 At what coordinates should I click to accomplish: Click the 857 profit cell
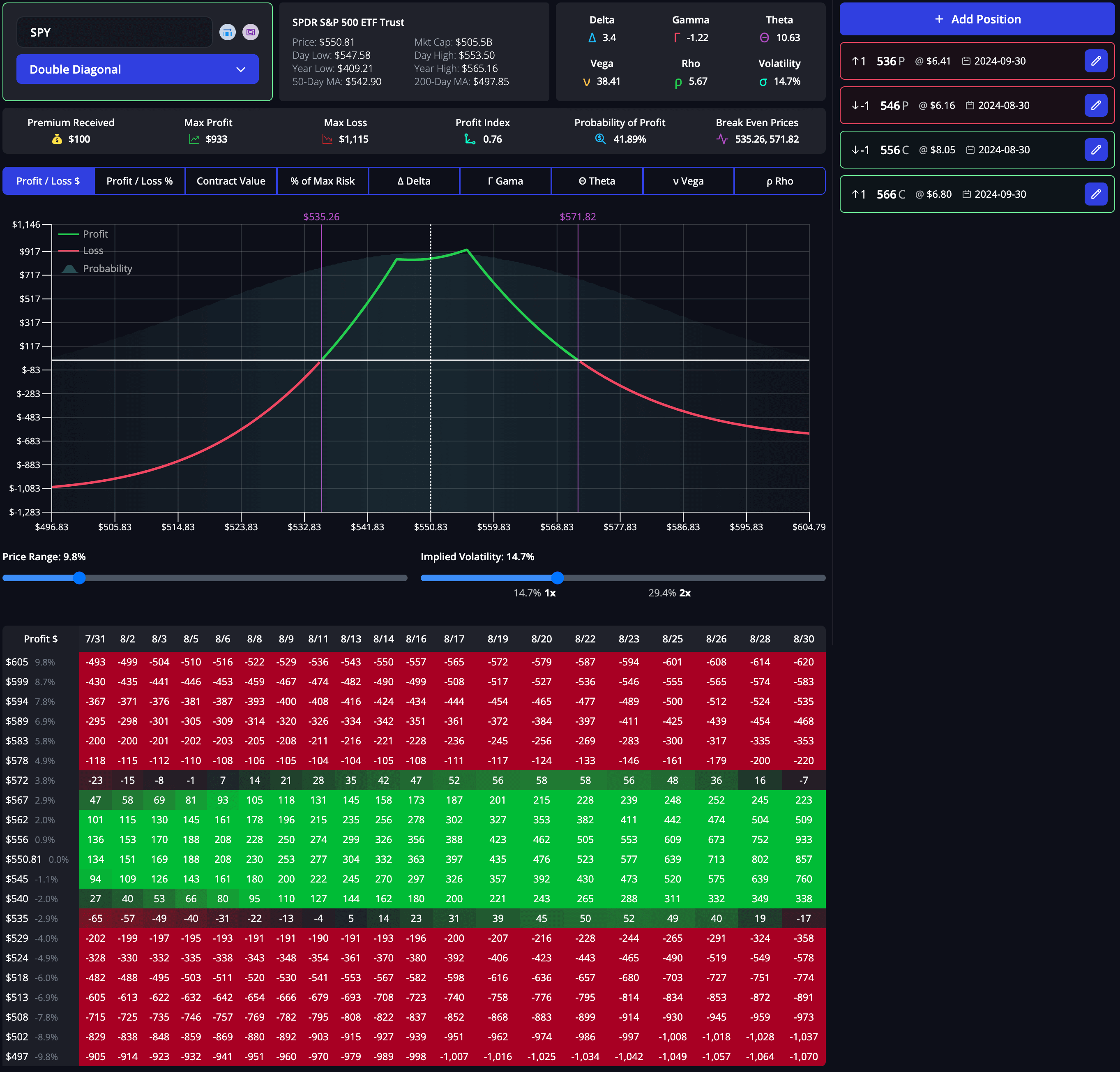click(804, 859)
